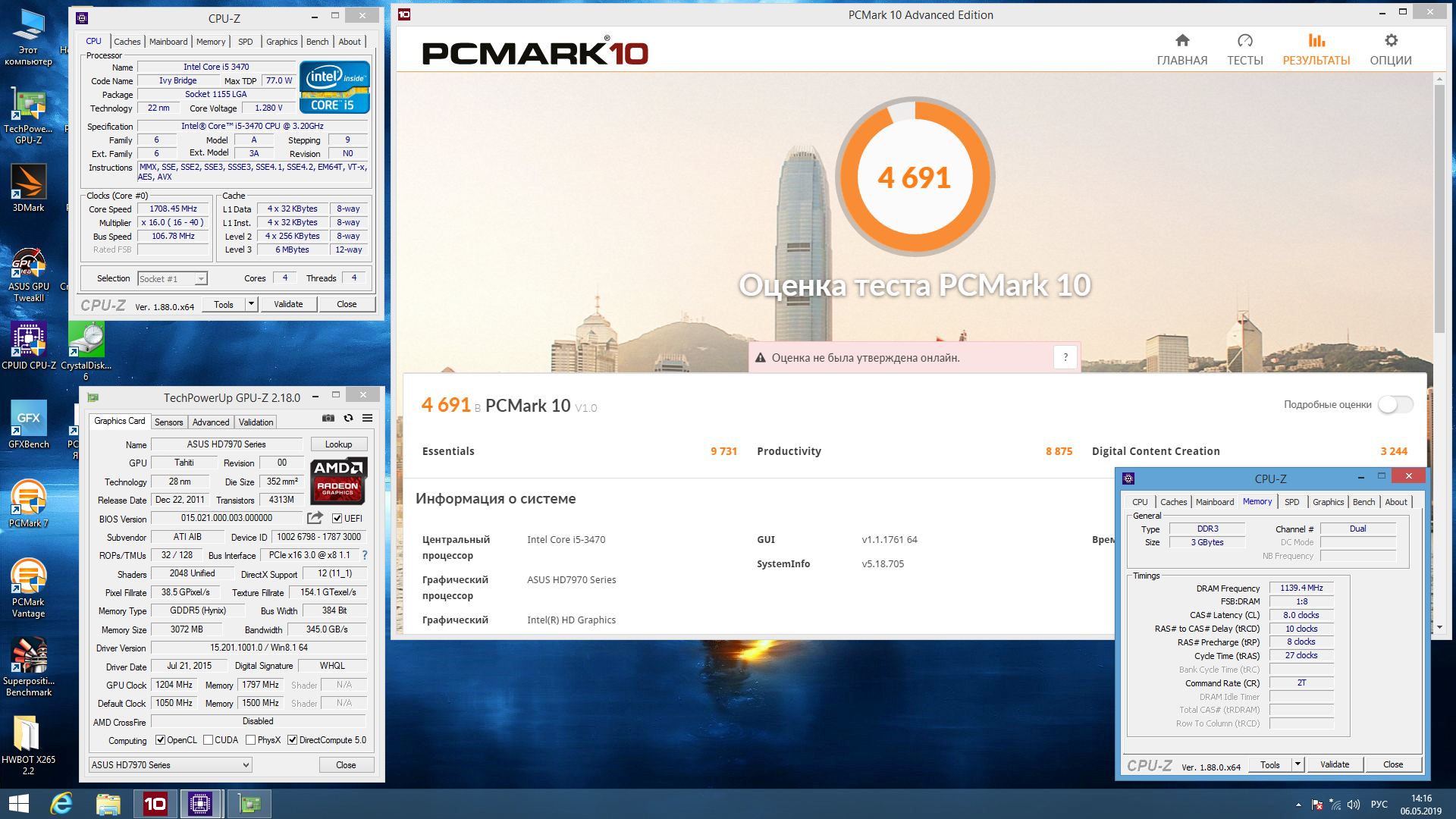Click the Close button at the bottom of GPU-Z
Viewport: 1456px width, 819px height.
(346, 765)
